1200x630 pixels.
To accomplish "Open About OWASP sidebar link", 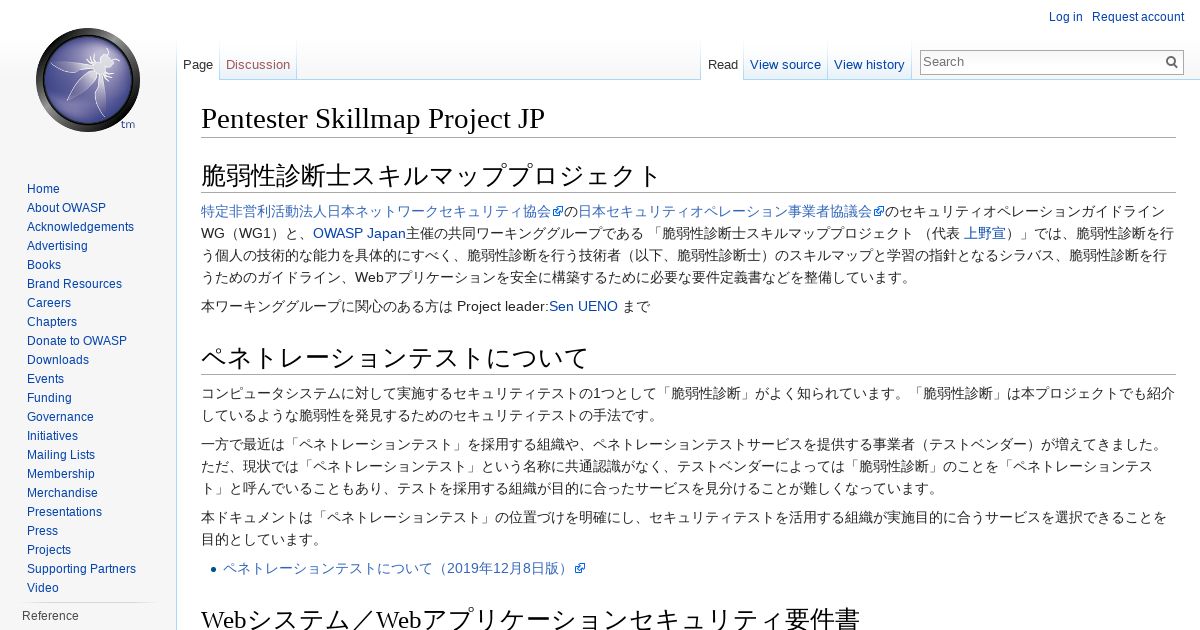I will pos(66,208).
